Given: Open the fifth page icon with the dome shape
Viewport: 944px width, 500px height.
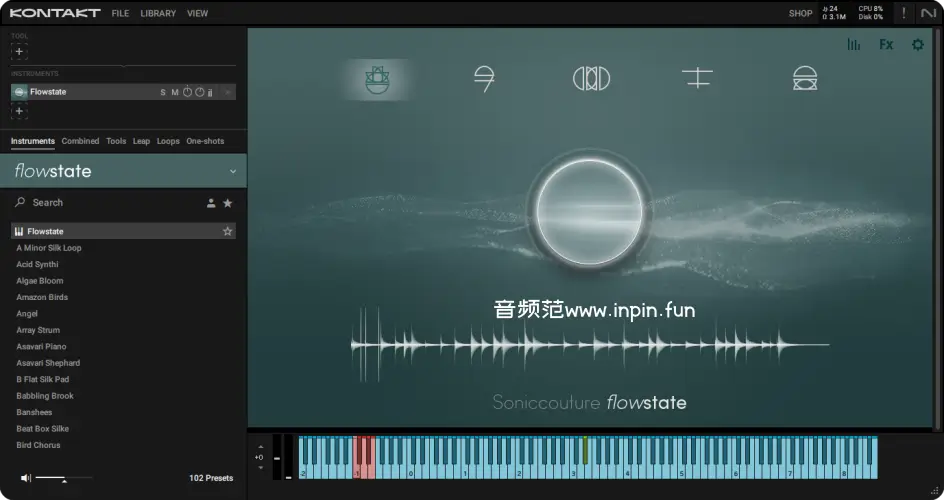Looking at the screenshot, I should pos(805,79).
